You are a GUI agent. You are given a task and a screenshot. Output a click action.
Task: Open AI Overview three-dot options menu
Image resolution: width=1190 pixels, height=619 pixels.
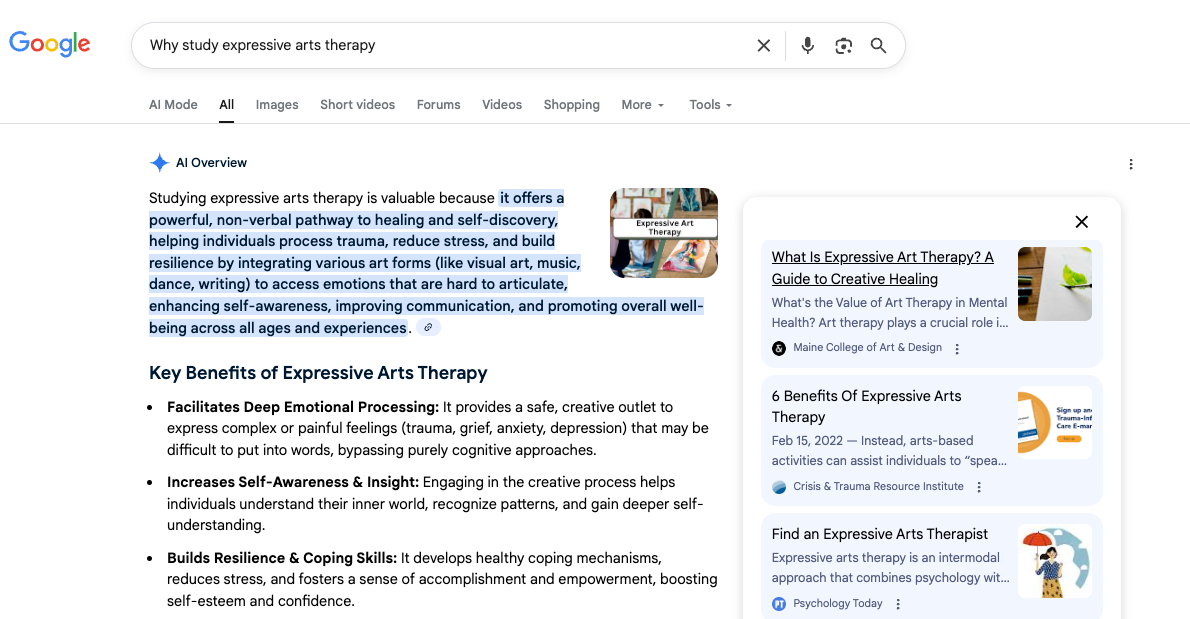(1131, 164)
